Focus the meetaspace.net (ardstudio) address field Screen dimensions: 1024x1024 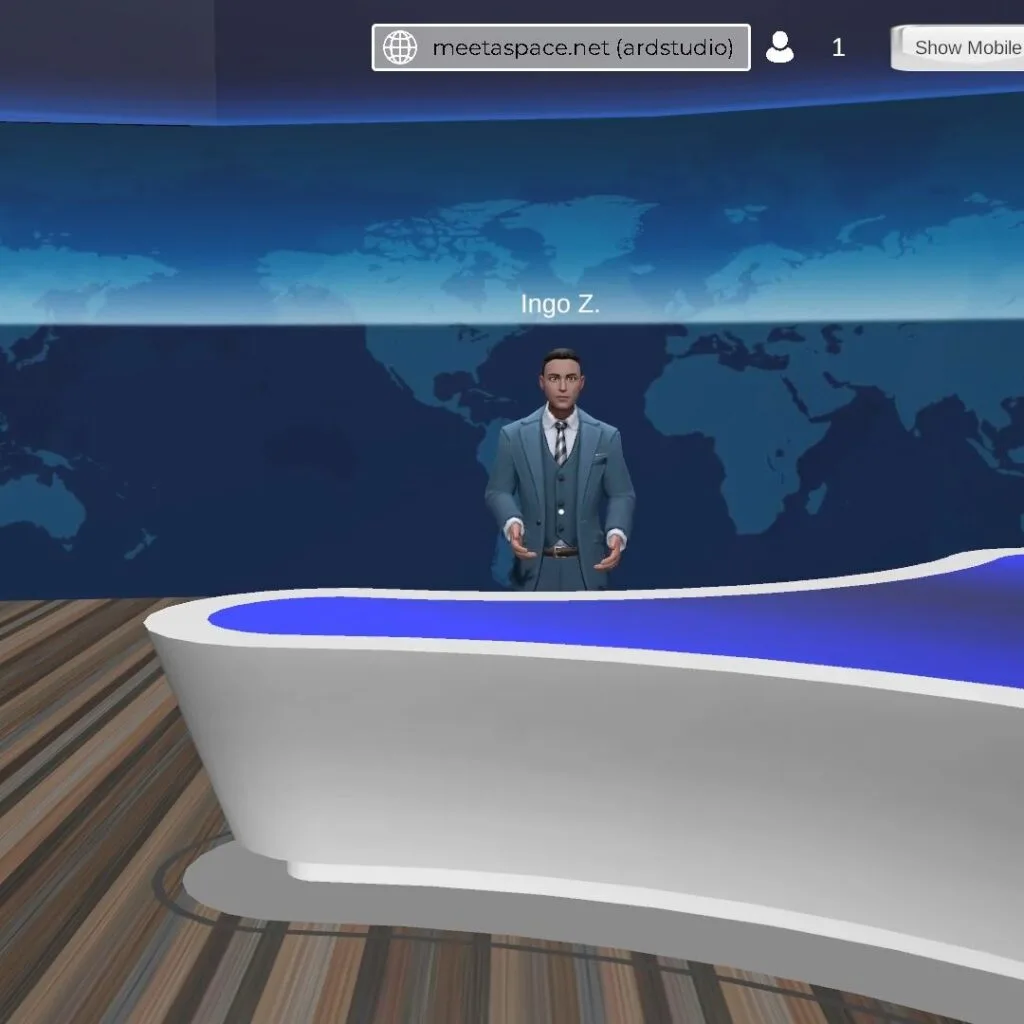[x=582, y=47]
